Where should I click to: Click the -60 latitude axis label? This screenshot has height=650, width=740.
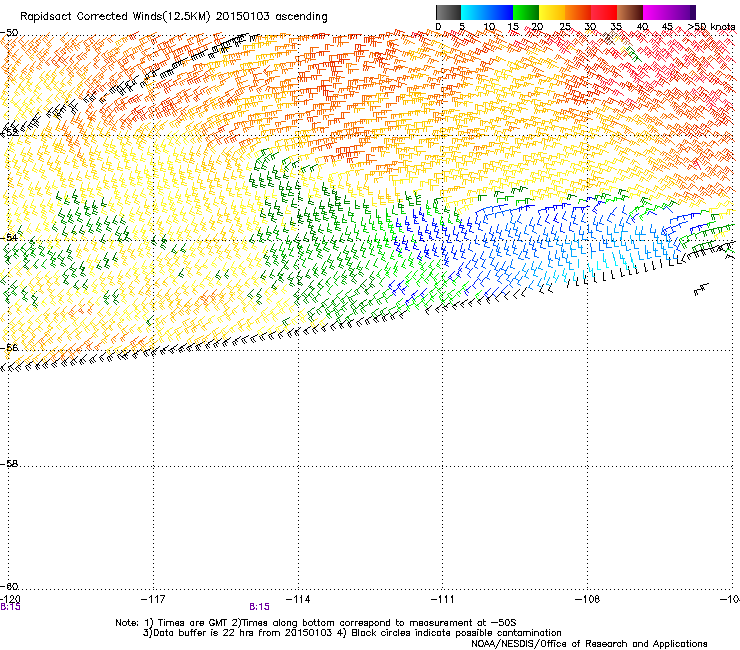coord(9,586)
